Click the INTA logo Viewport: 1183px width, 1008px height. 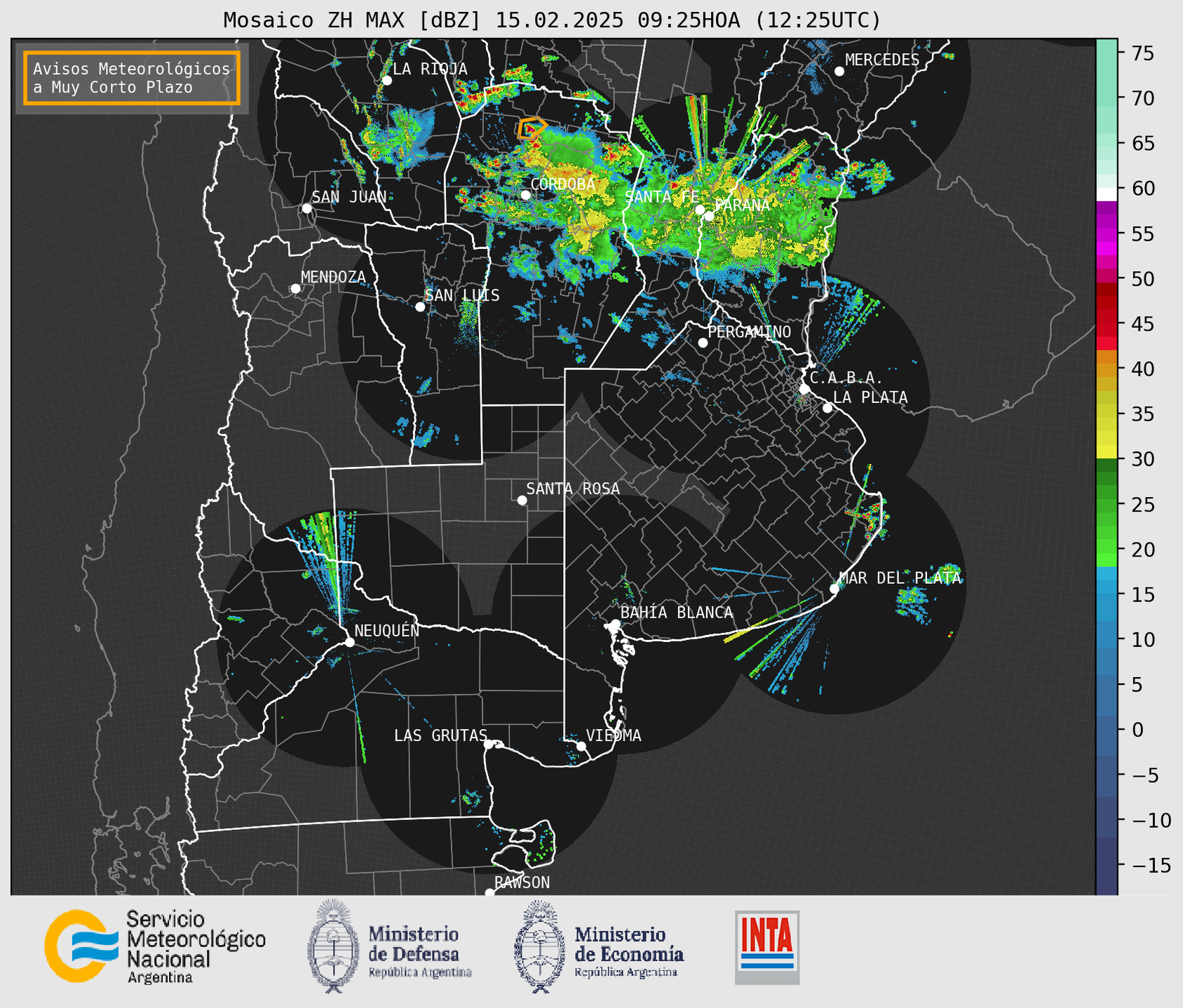767,947
